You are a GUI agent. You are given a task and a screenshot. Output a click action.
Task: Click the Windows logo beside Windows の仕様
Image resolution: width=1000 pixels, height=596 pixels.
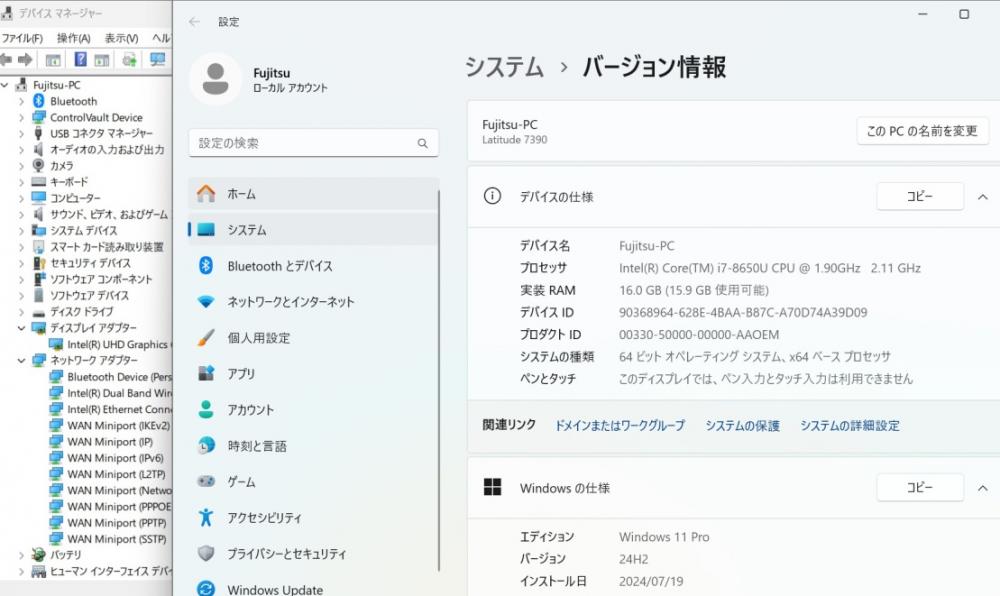(492, 488)
